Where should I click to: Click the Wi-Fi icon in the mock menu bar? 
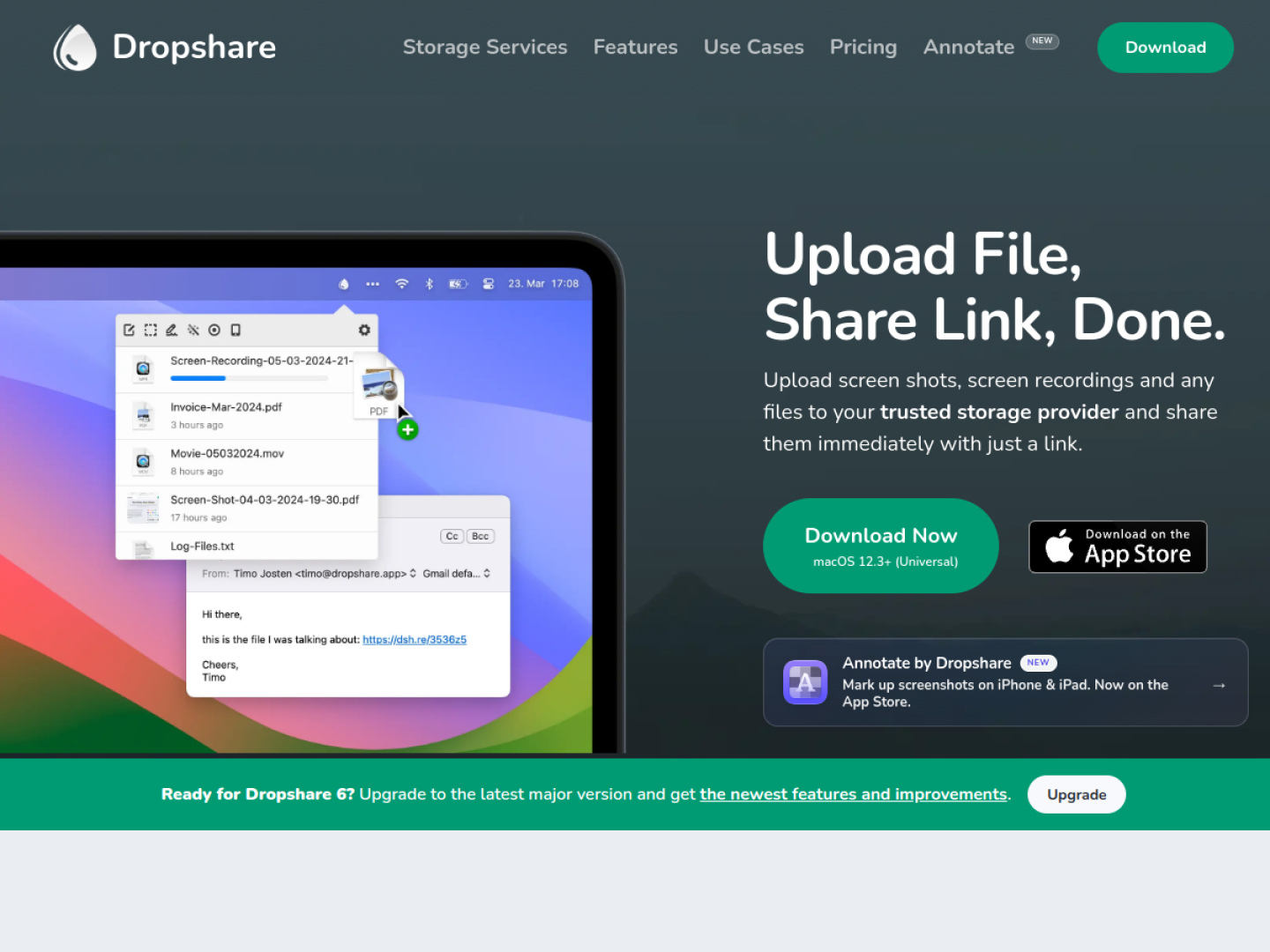click(x=402, y=284)
